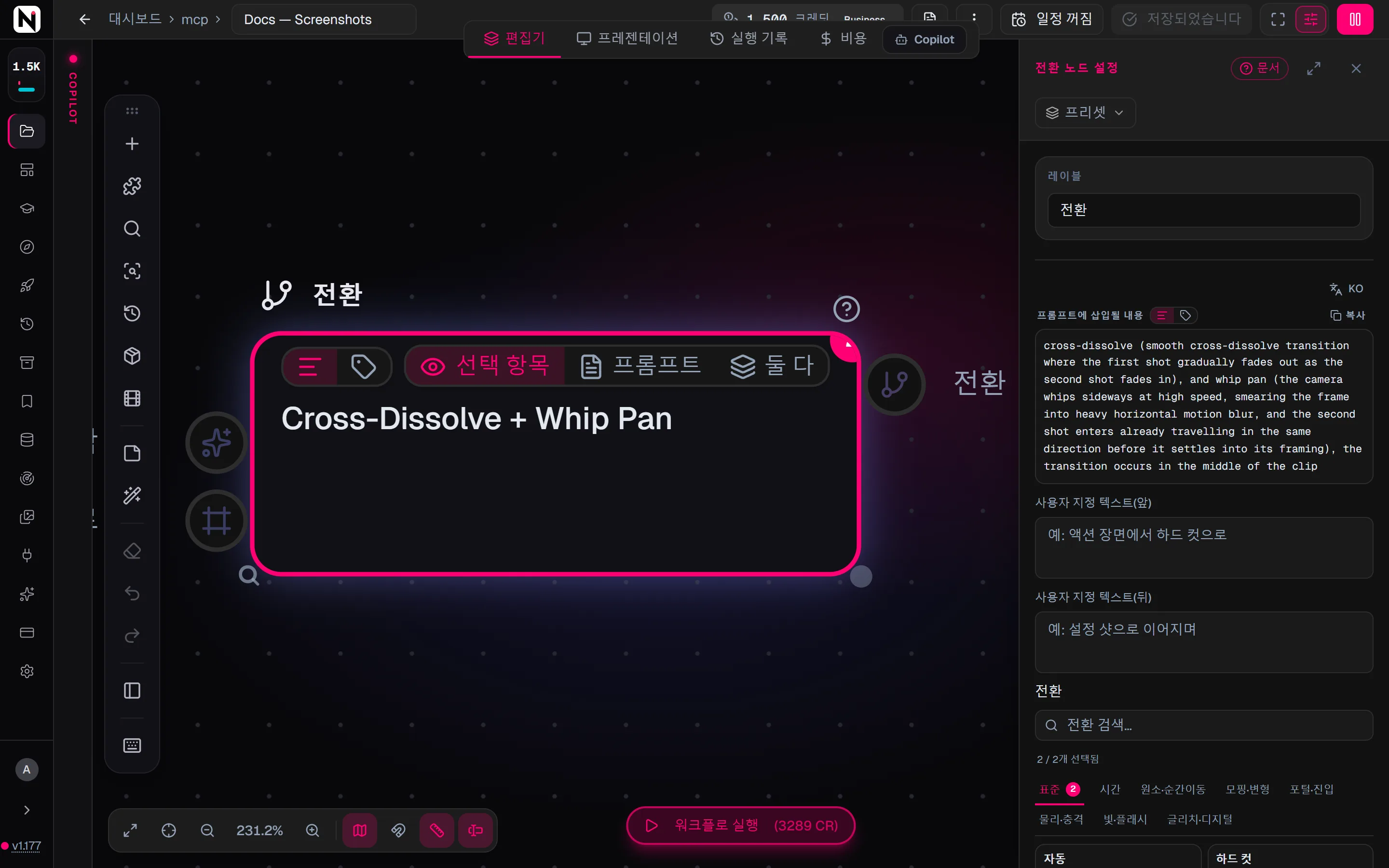Click the 231.2% zoom level value
The height and width of the screenshot is (868, 1389).
coord(259,831)
